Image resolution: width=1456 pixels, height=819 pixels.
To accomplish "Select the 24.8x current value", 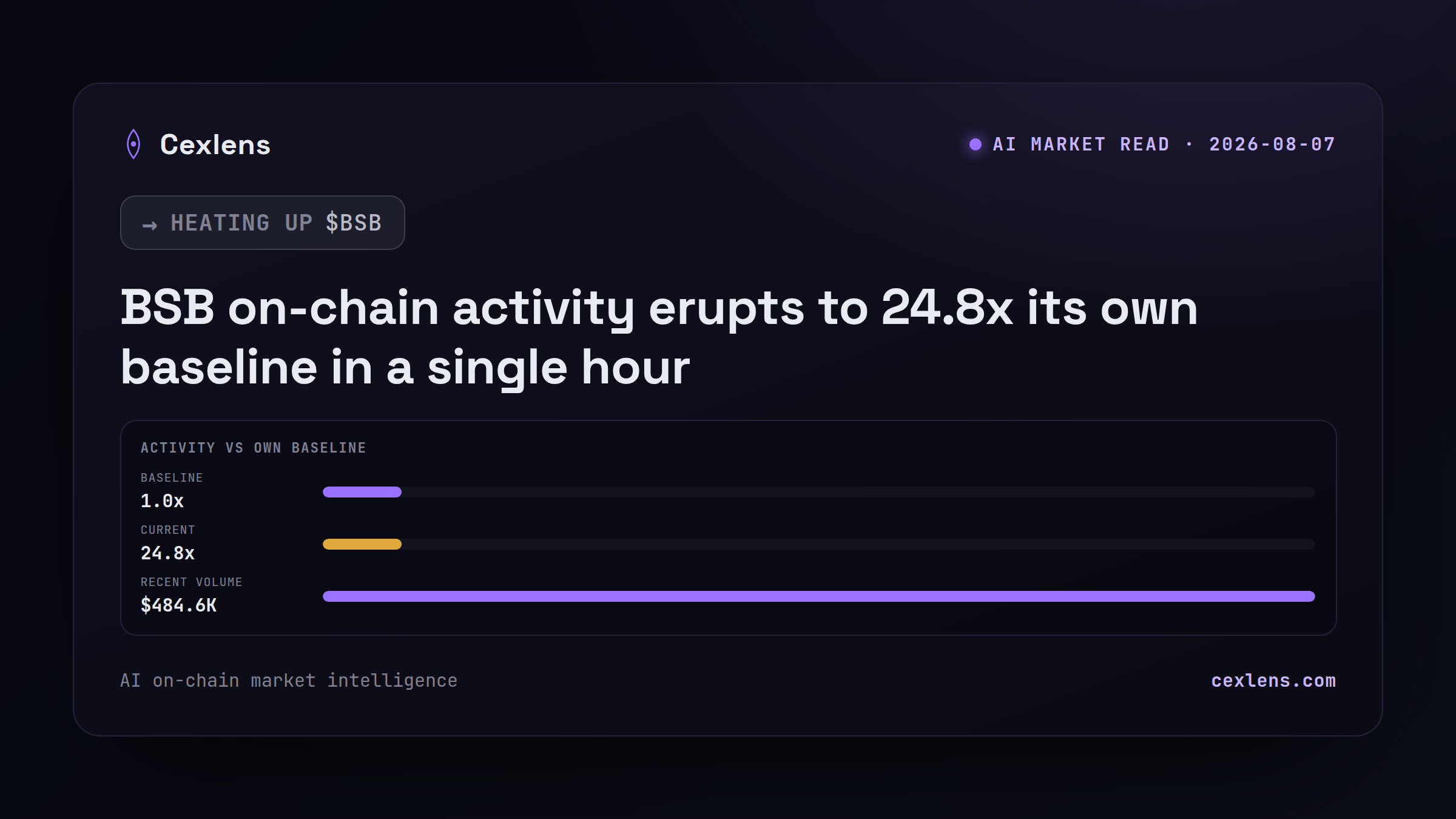I will (167, 553).
